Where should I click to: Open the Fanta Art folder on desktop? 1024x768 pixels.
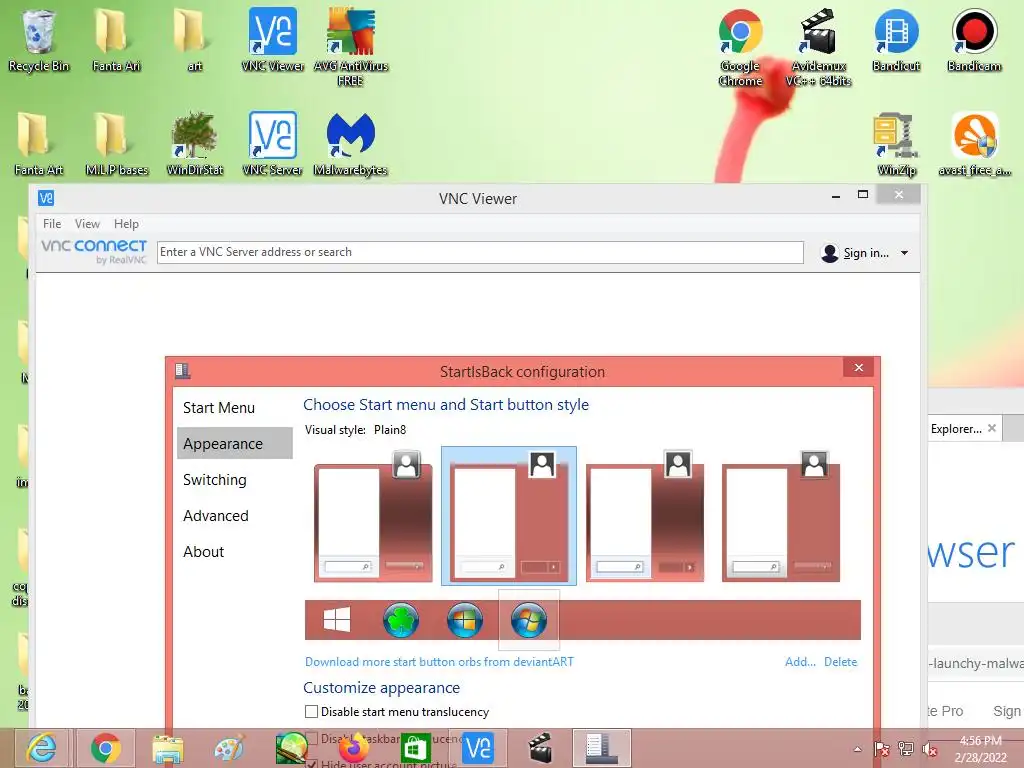[39, 144]
